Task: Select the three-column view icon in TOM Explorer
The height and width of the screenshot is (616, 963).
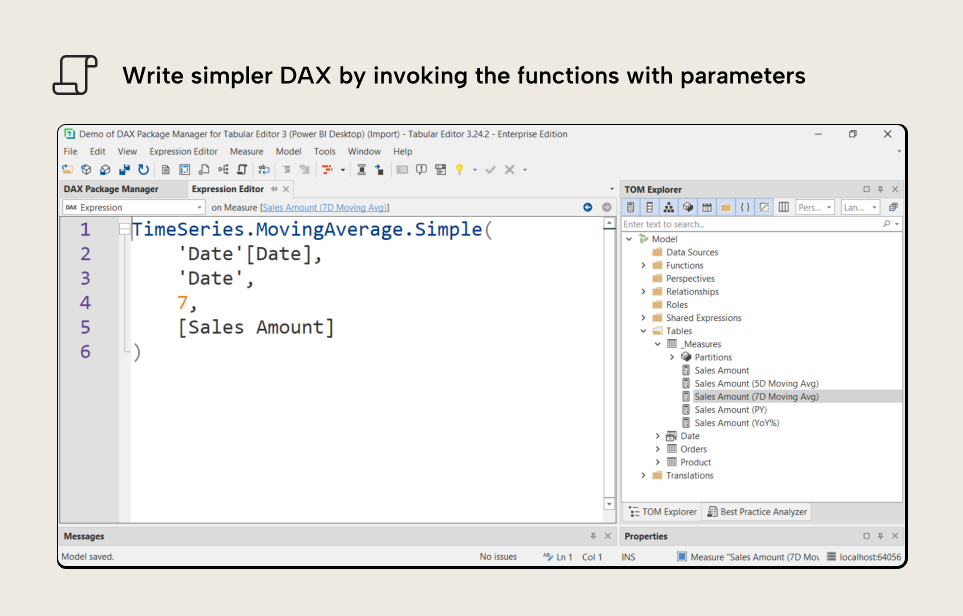Action: 784,207
